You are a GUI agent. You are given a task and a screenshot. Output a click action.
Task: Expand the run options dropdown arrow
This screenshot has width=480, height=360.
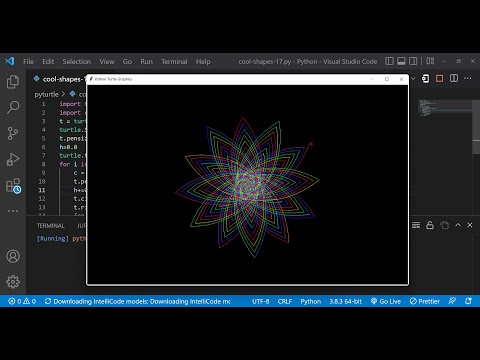tap(413, 79)
